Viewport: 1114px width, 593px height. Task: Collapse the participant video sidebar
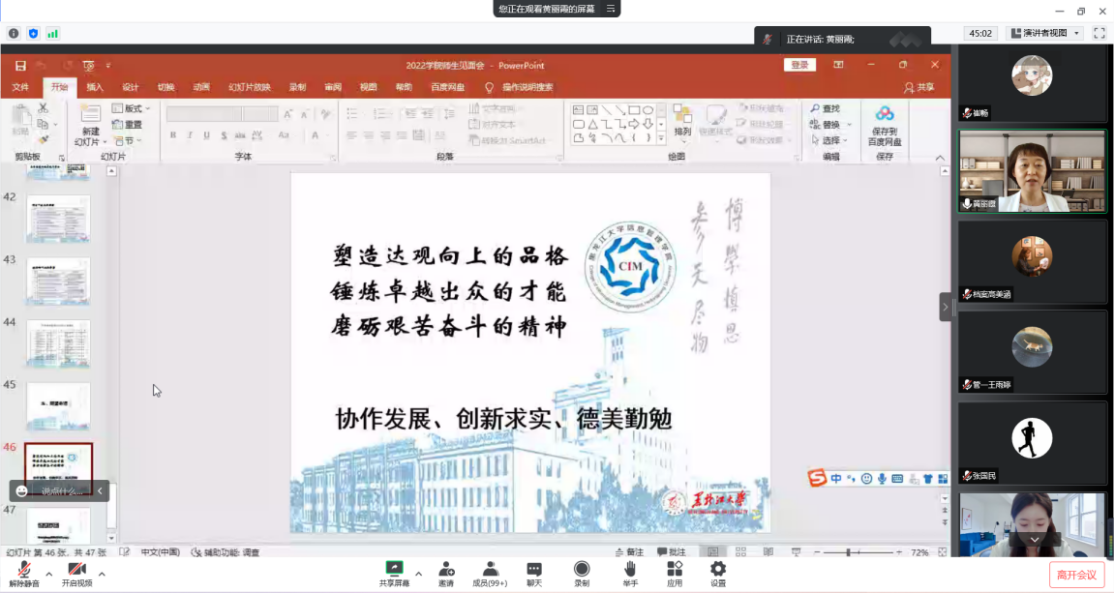point(945,306)
